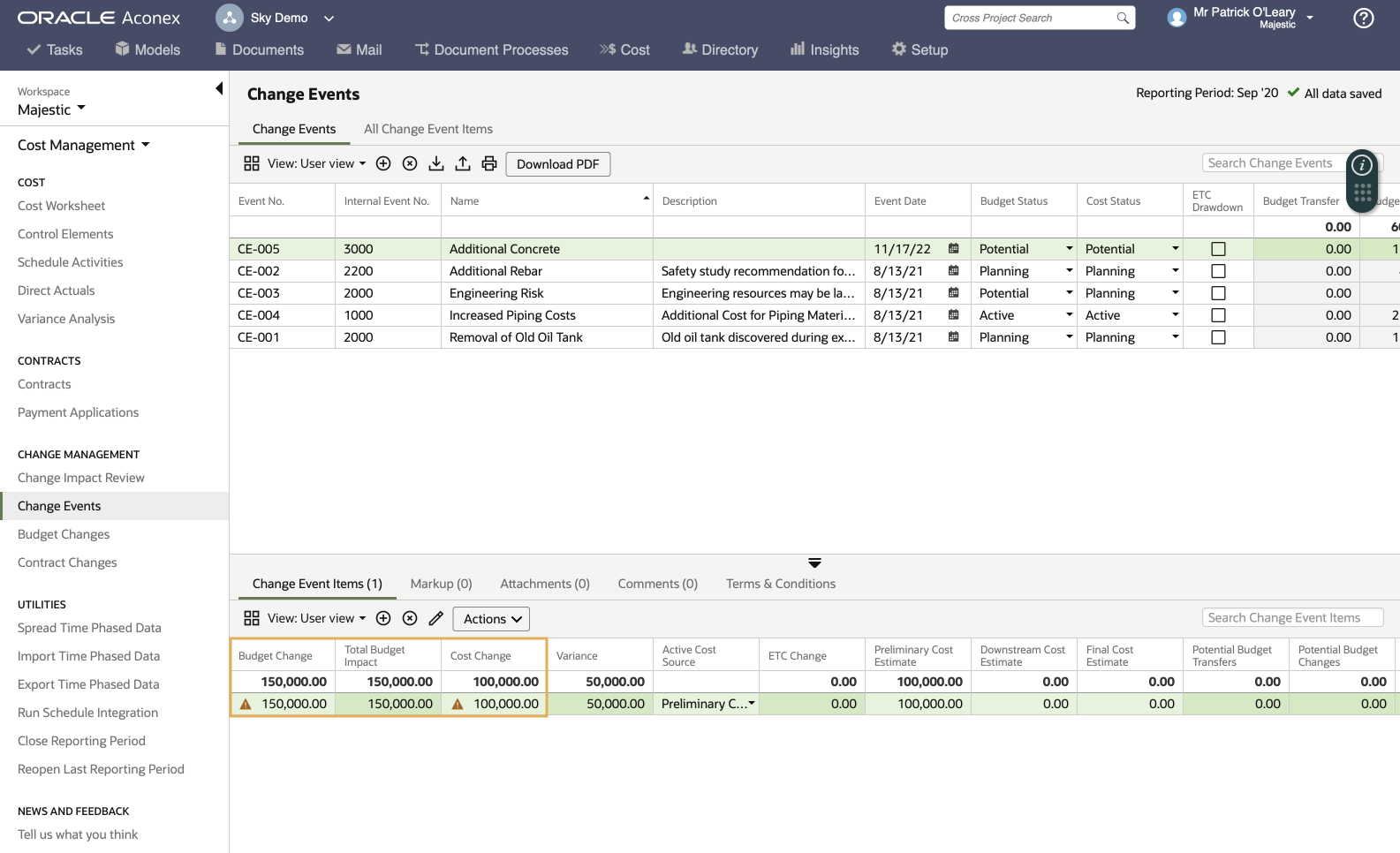Switch to All Change Event Items tab
1400x853 pixels.
[428, 129]
